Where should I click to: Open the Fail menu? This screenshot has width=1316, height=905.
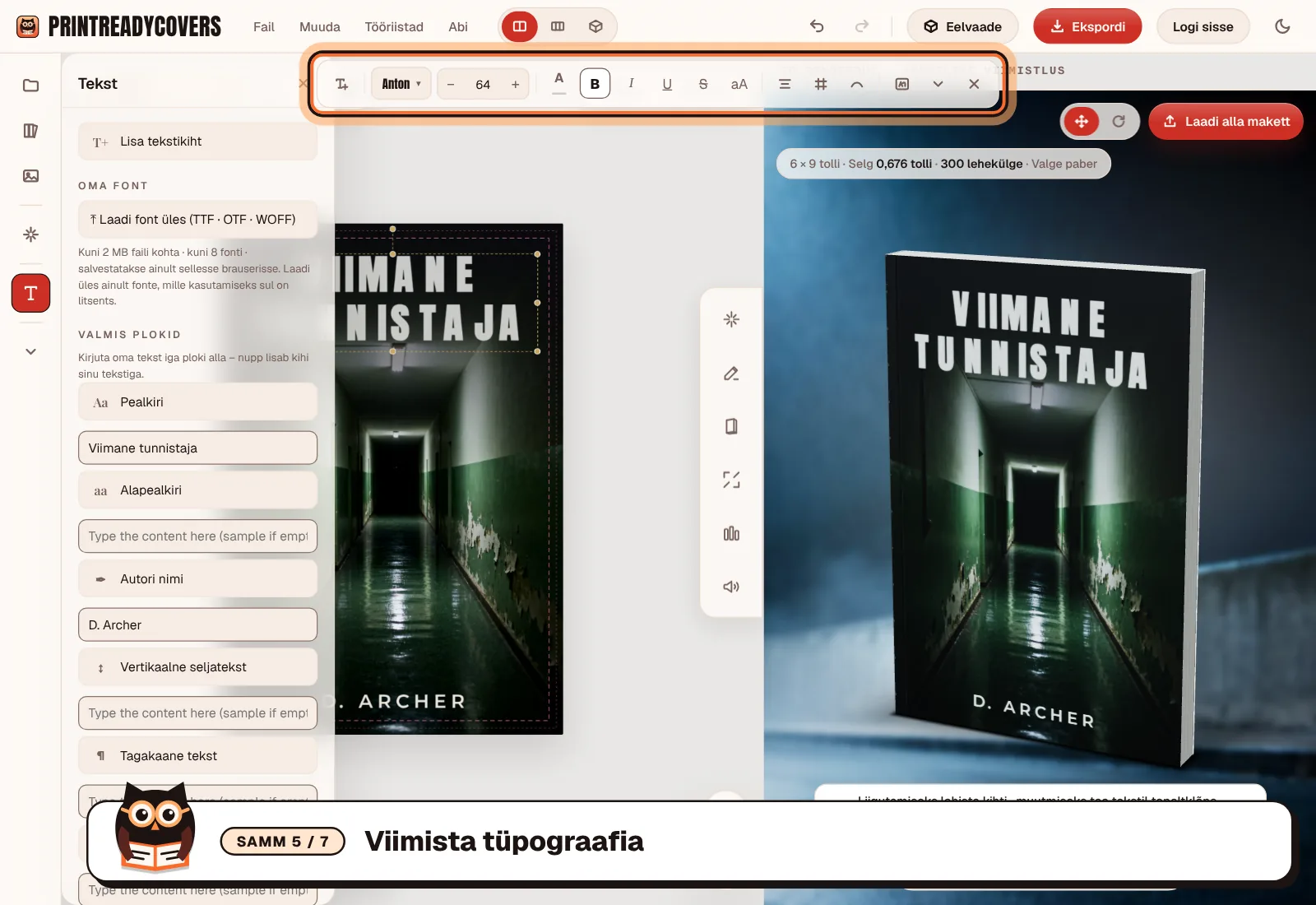264,26
